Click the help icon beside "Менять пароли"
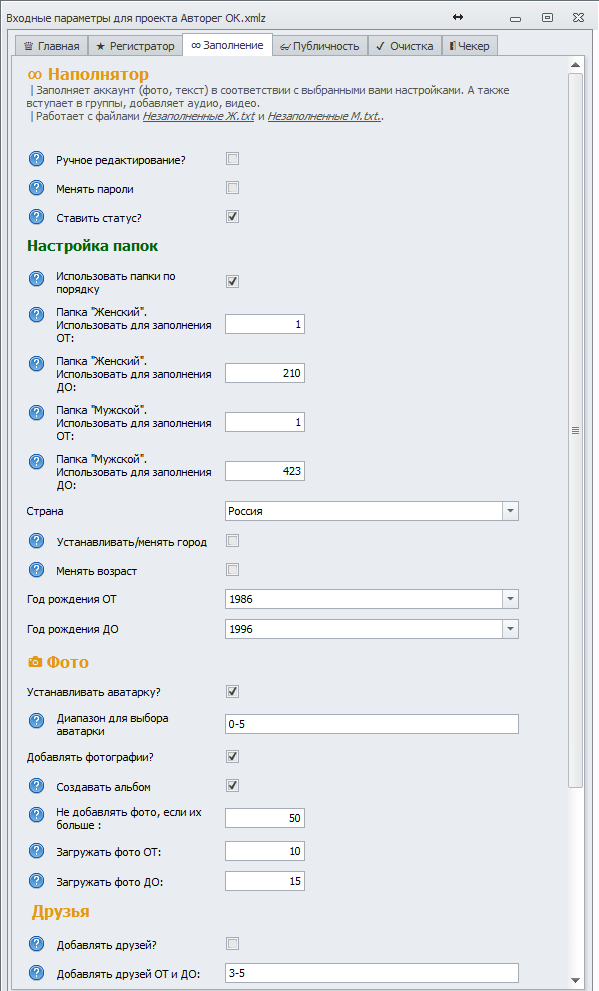 (x=36, y=188)
